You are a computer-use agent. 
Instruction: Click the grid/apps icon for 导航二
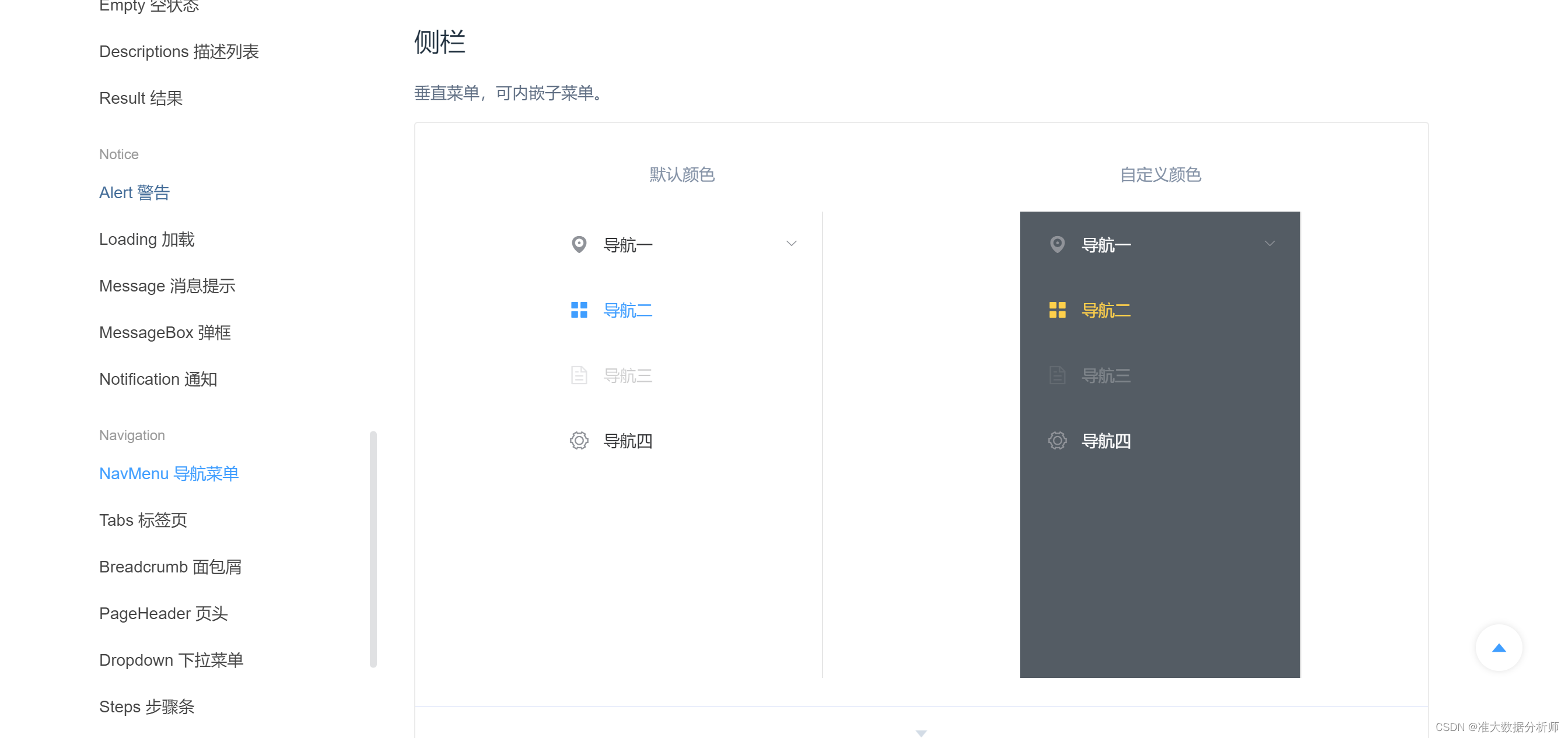click(x=577, y=310)
